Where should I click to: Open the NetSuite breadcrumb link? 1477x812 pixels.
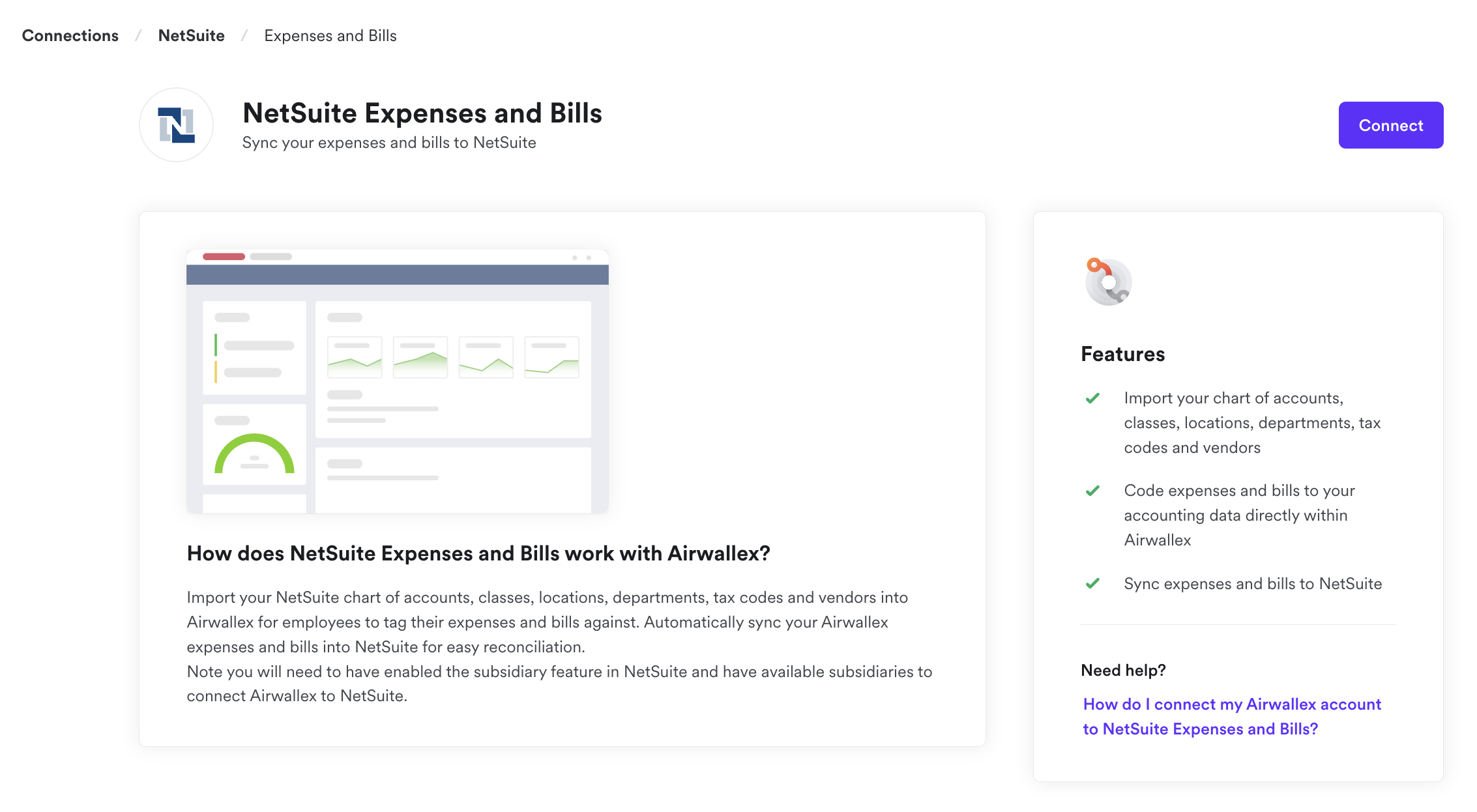point(192,36)
